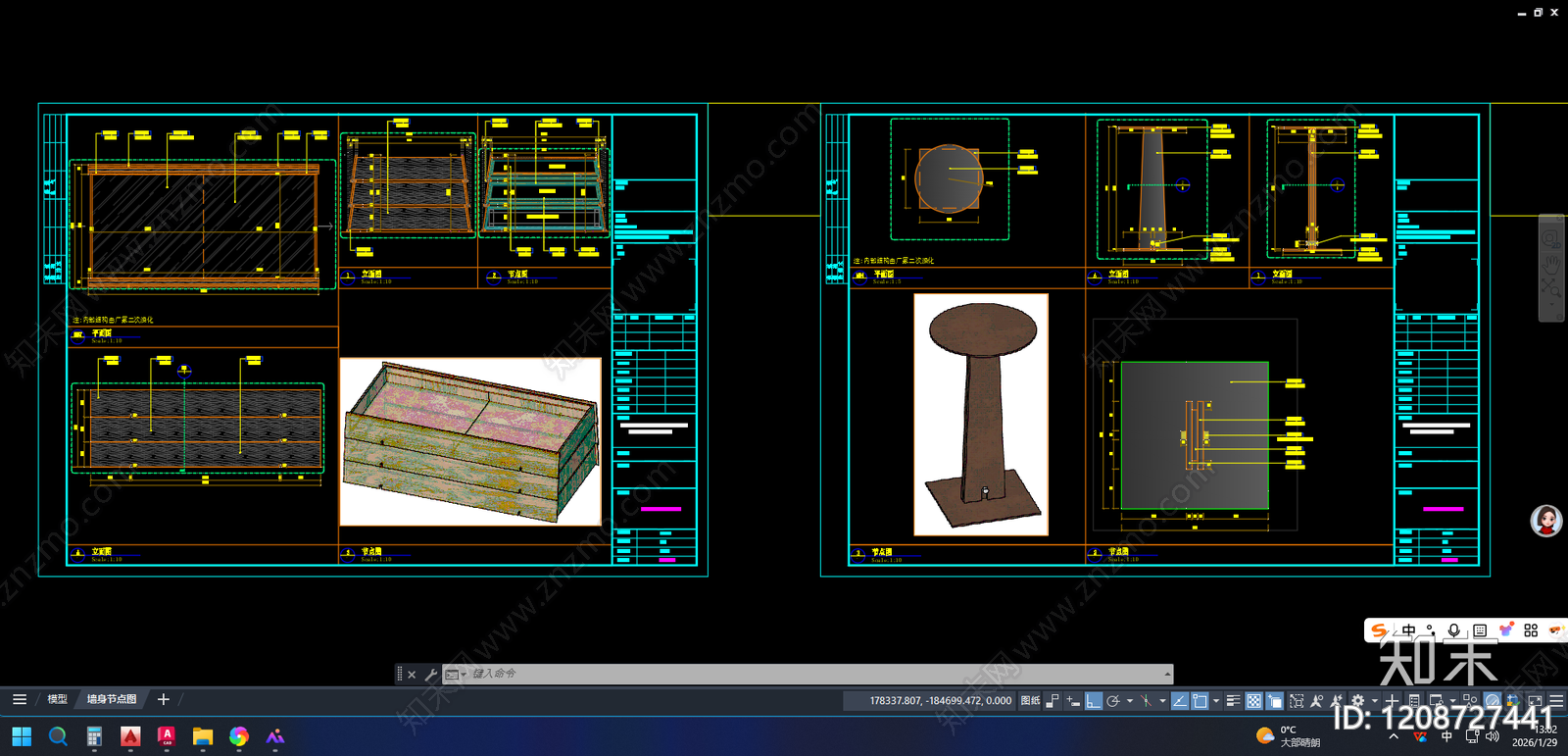
Task: Toggle ortho mode icon
Action: tap(1094, 700)
